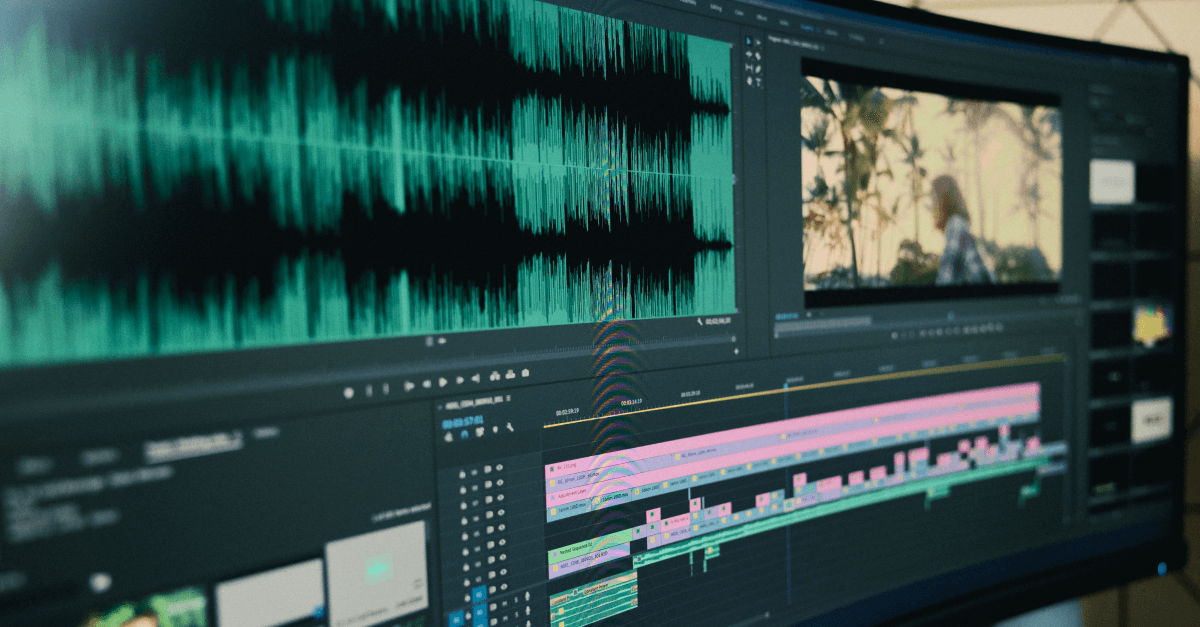
Task: Mute the first audio track with the M button
Action: [x=504, y=601]
